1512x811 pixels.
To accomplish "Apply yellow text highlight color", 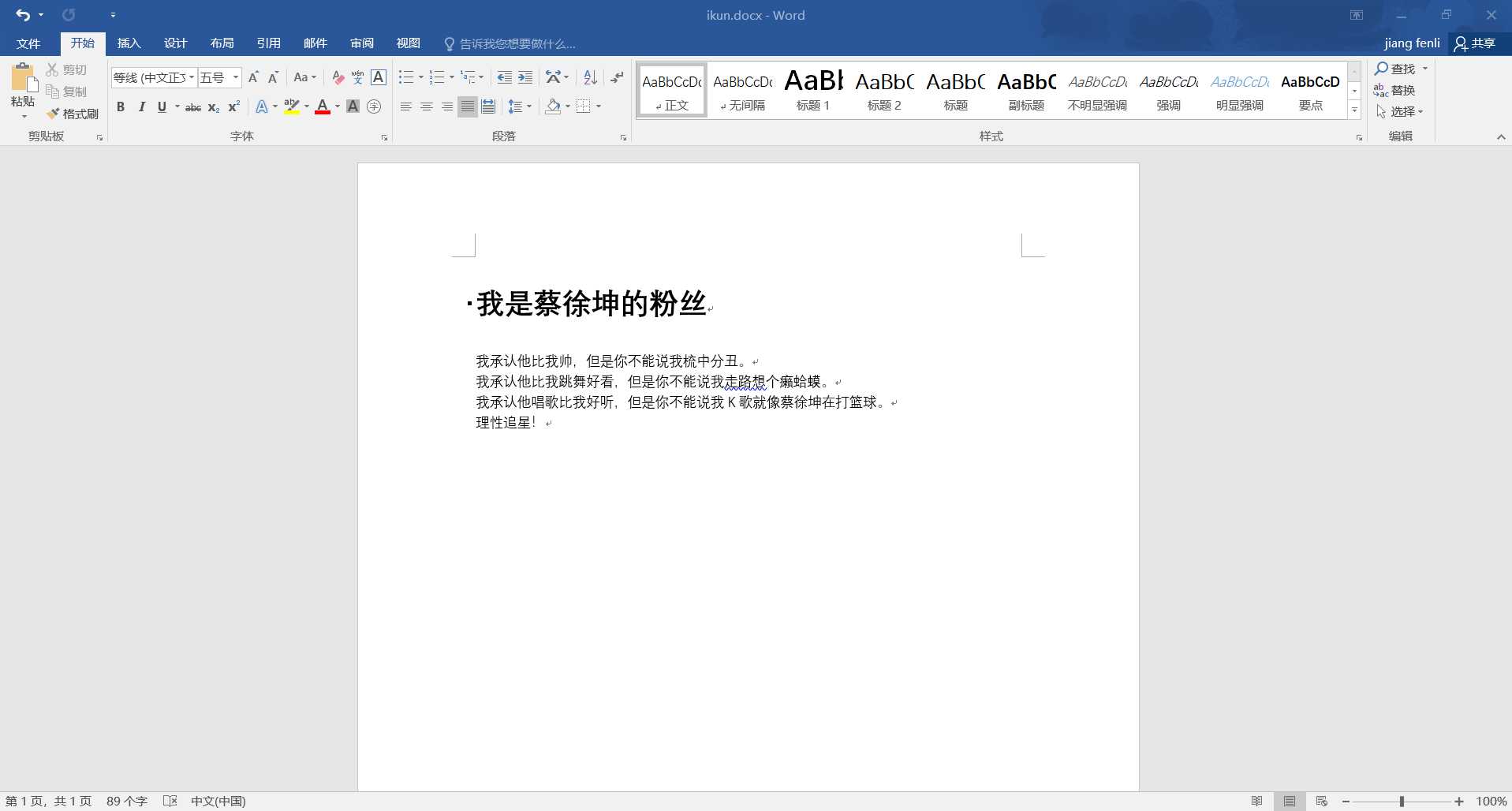I will coord(291,107).
